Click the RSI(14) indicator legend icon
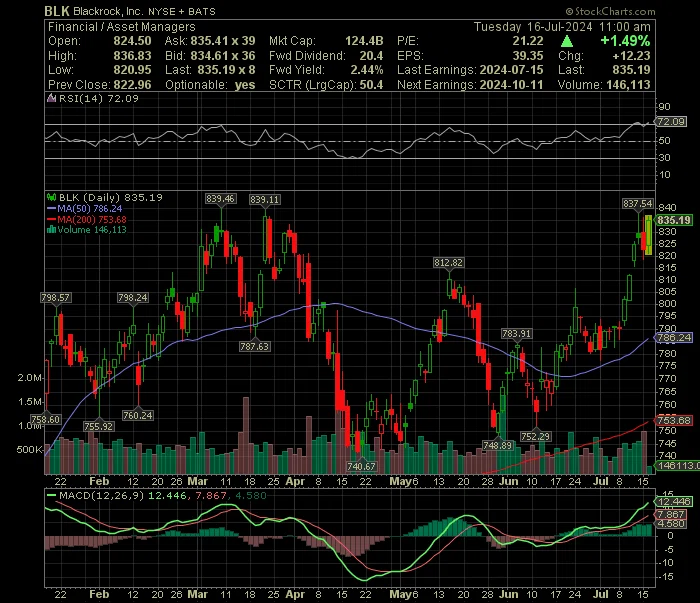The width and height of the screenshot is (700, 603). [52, 98]
